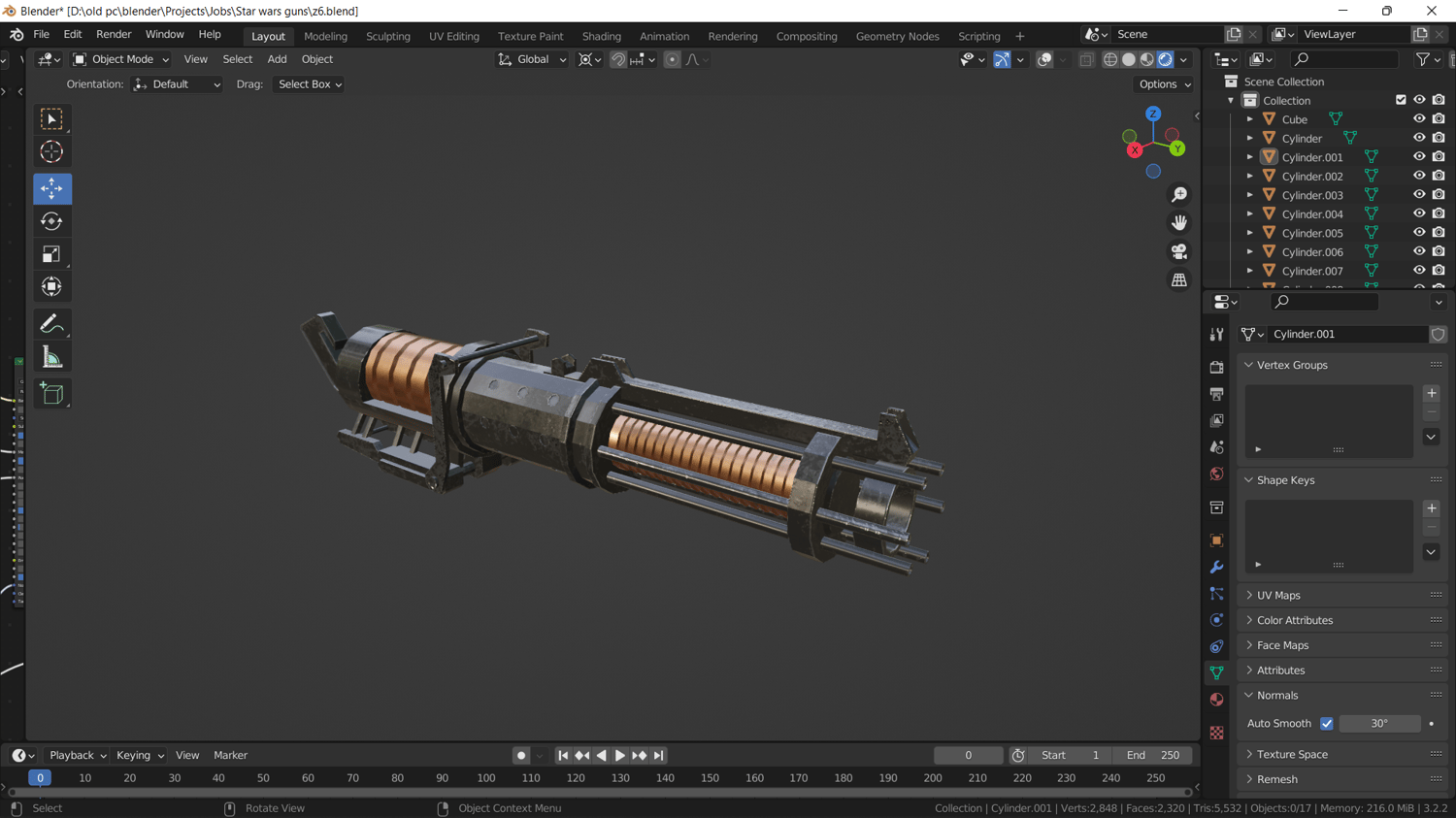Click the Marker timeline menu
This screenshot has height=818, width=1456.
(x=230, y=756)
